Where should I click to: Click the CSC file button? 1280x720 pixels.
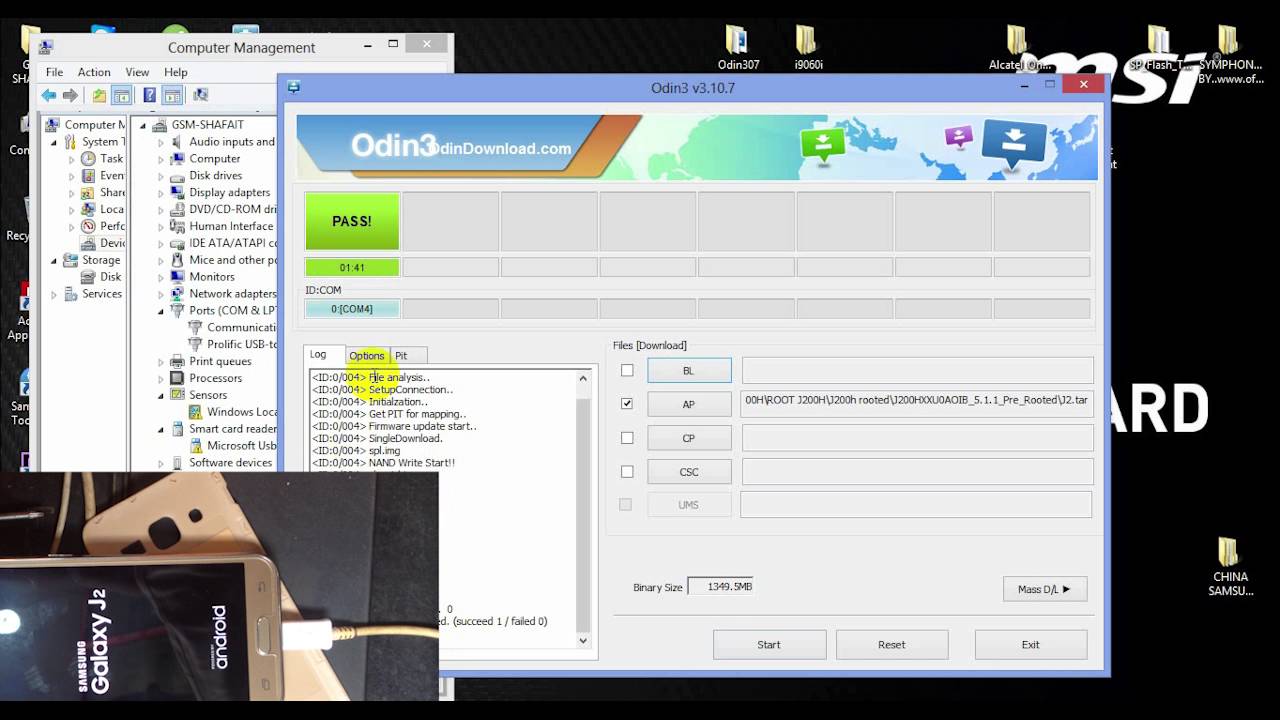coord(689,472)
